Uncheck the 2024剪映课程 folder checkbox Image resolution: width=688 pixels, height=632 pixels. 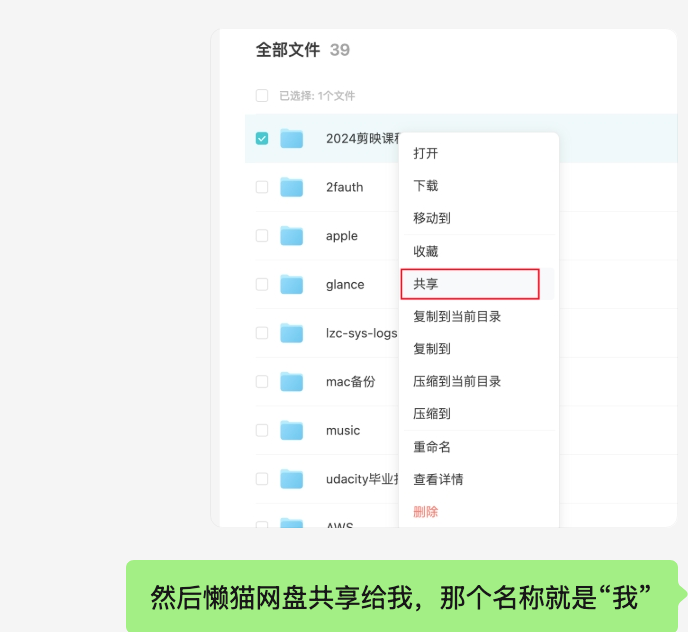[x=262, y=139]
